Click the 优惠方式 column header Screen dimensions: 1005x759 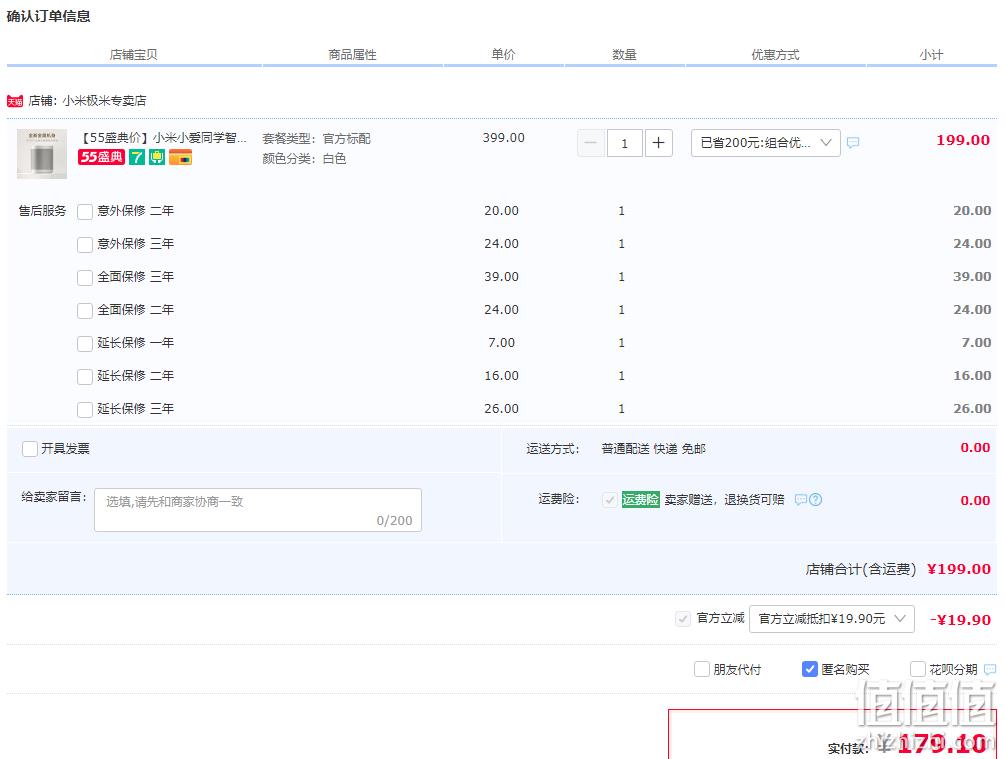(x=775, y=54)
